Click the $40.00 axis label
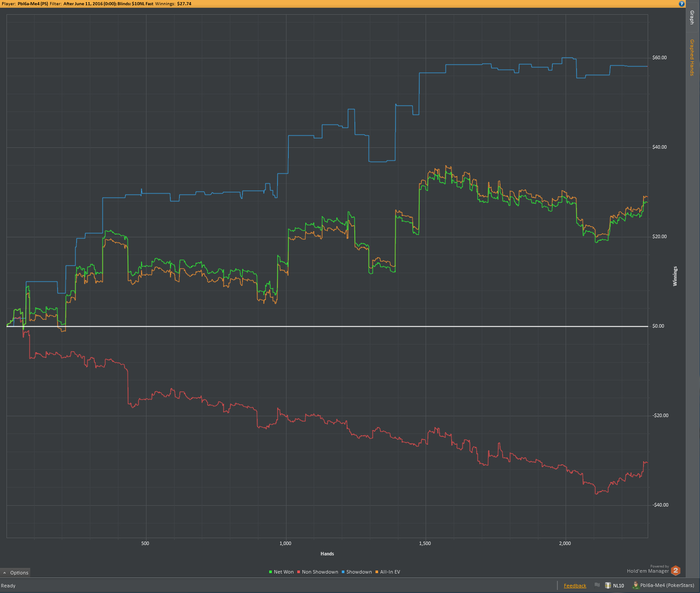 click(x=659, y=147)
